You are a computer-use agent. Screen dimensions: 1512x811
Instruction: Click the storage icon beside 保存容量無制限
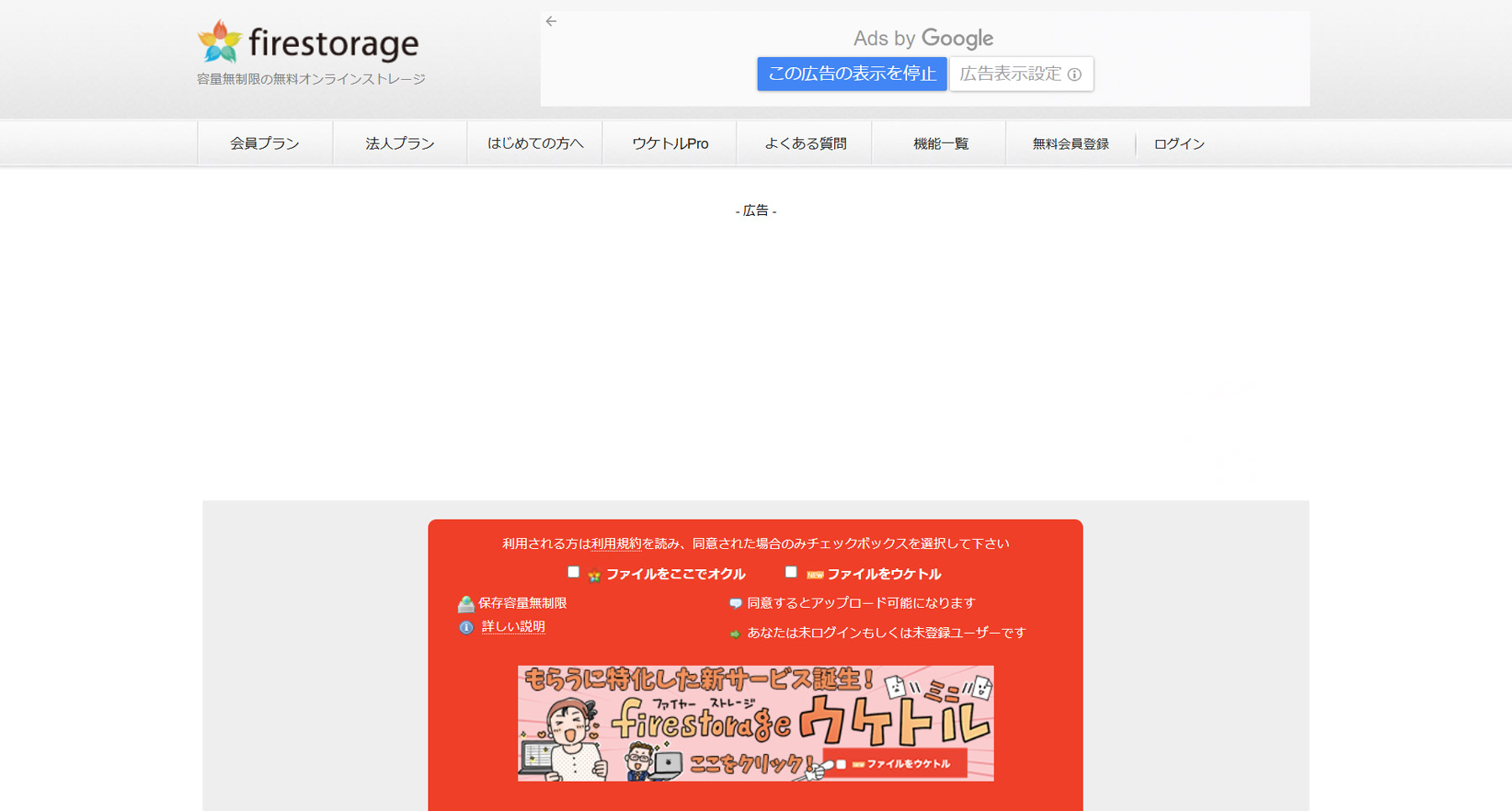tap(466, 604)
